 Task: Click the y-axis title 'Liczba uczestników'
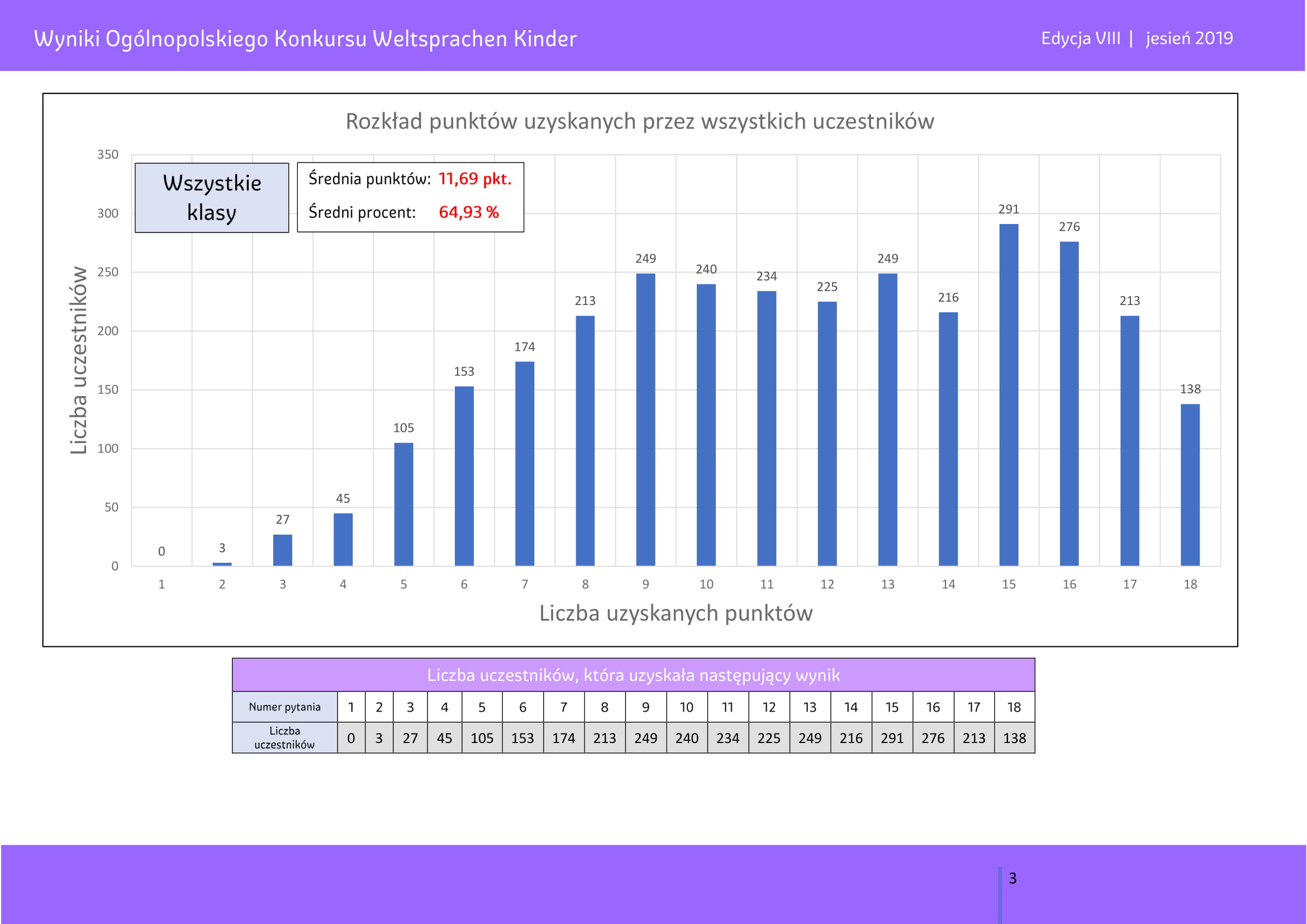click(79, 361)
